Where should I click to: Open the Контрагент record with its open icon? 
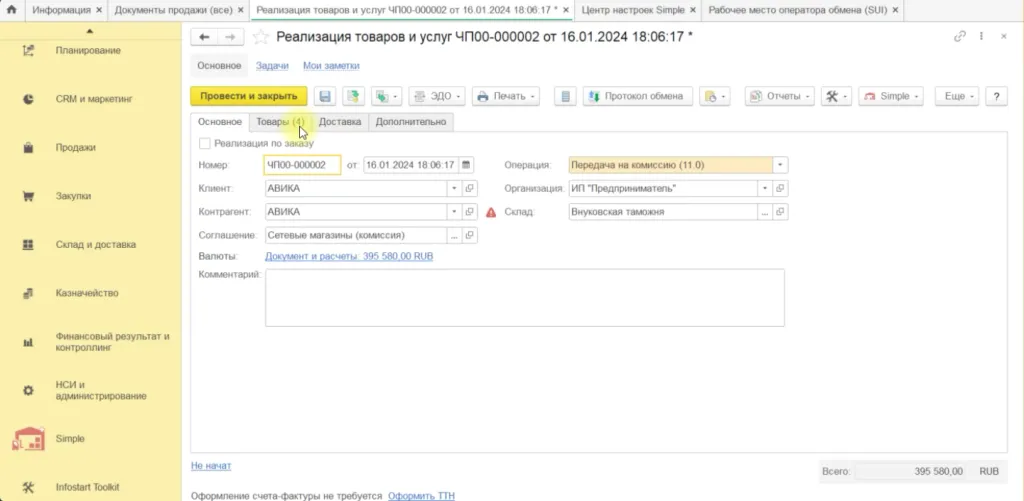pos(470,212)
